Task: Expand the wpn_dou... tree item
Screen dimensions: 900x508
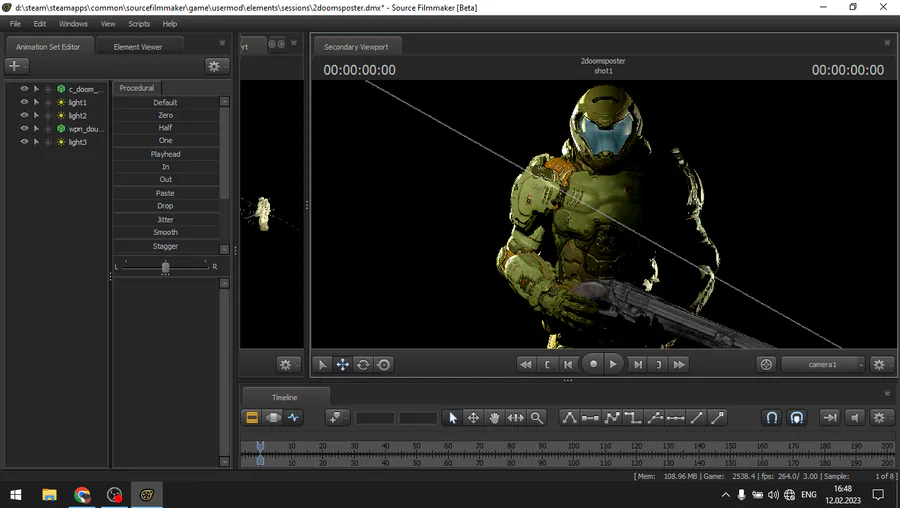Action: pyautogui.click(x=48, y=129)
